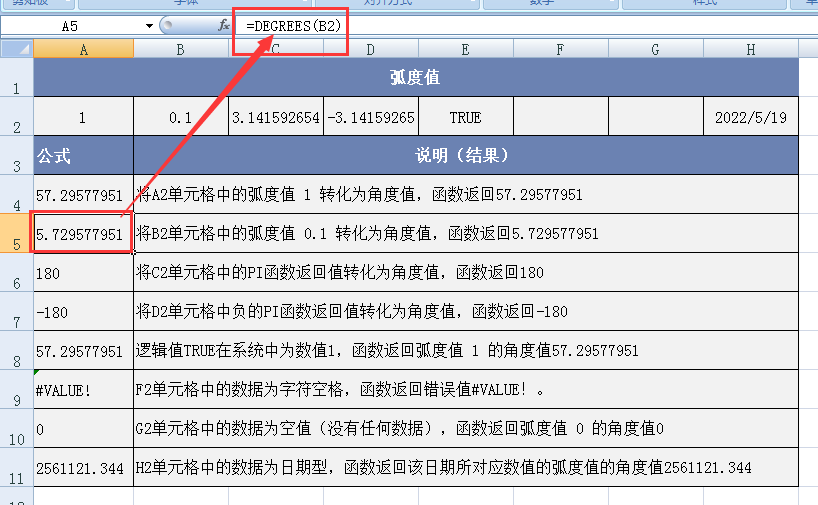Click the 说明（结果）header cell
The width and height of the screenshot is (818, 505).
coord(466,155)
